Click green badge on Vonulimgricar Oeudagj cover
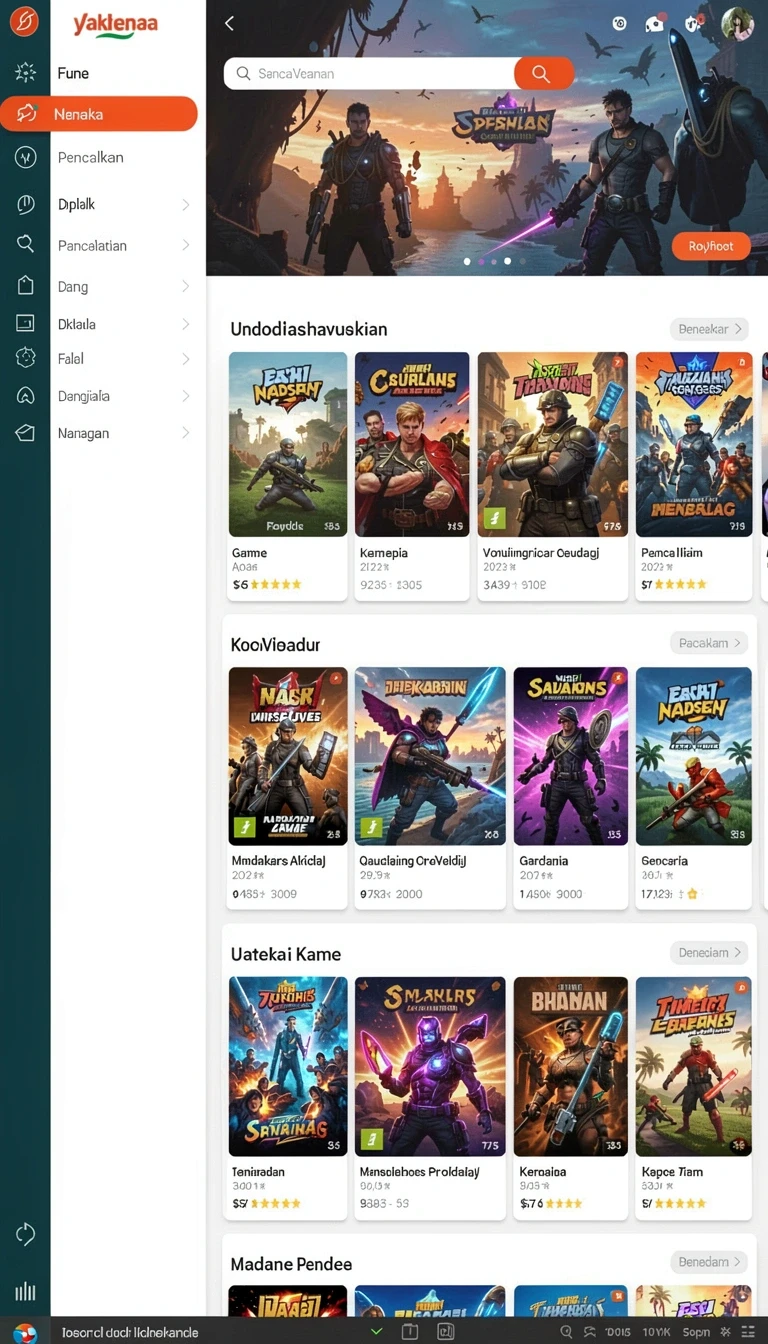 [495, 519]
